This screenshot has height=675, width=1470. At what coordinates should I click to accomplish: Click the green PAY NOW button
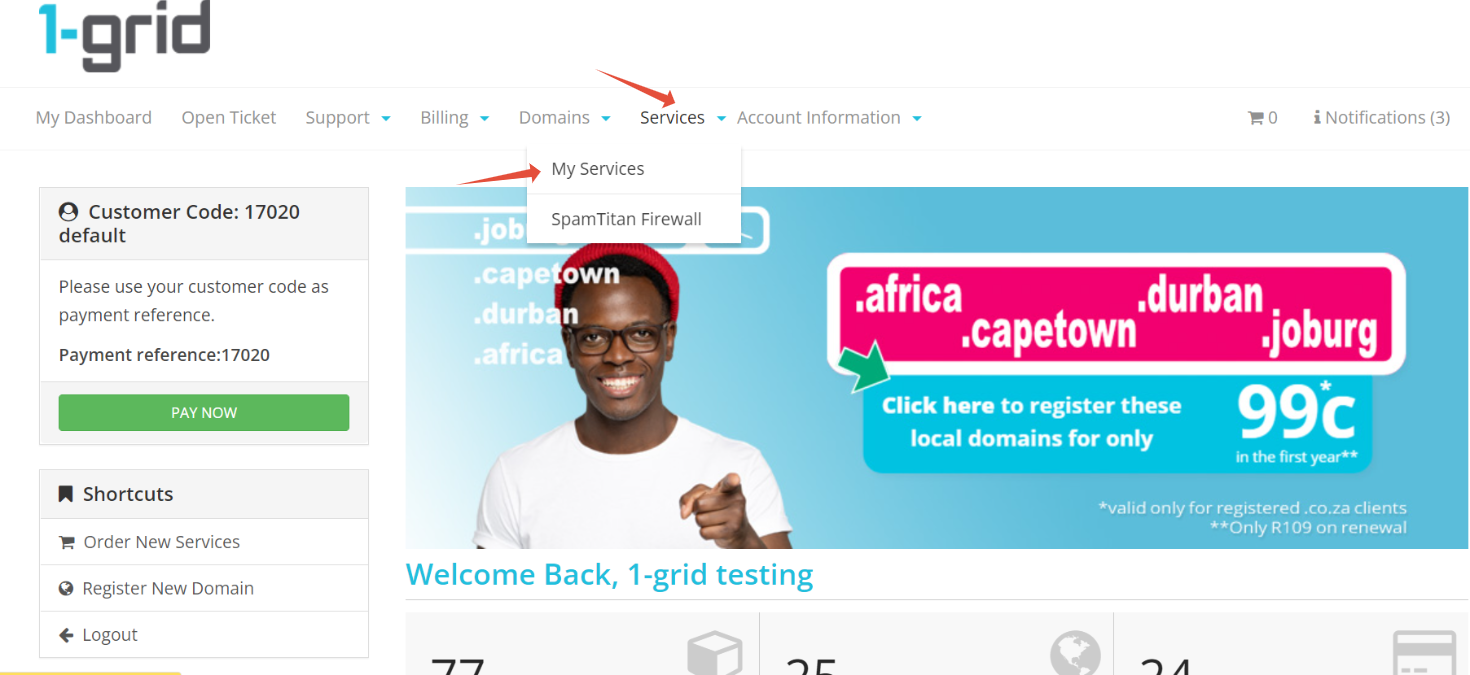click(x=204, y=412)
